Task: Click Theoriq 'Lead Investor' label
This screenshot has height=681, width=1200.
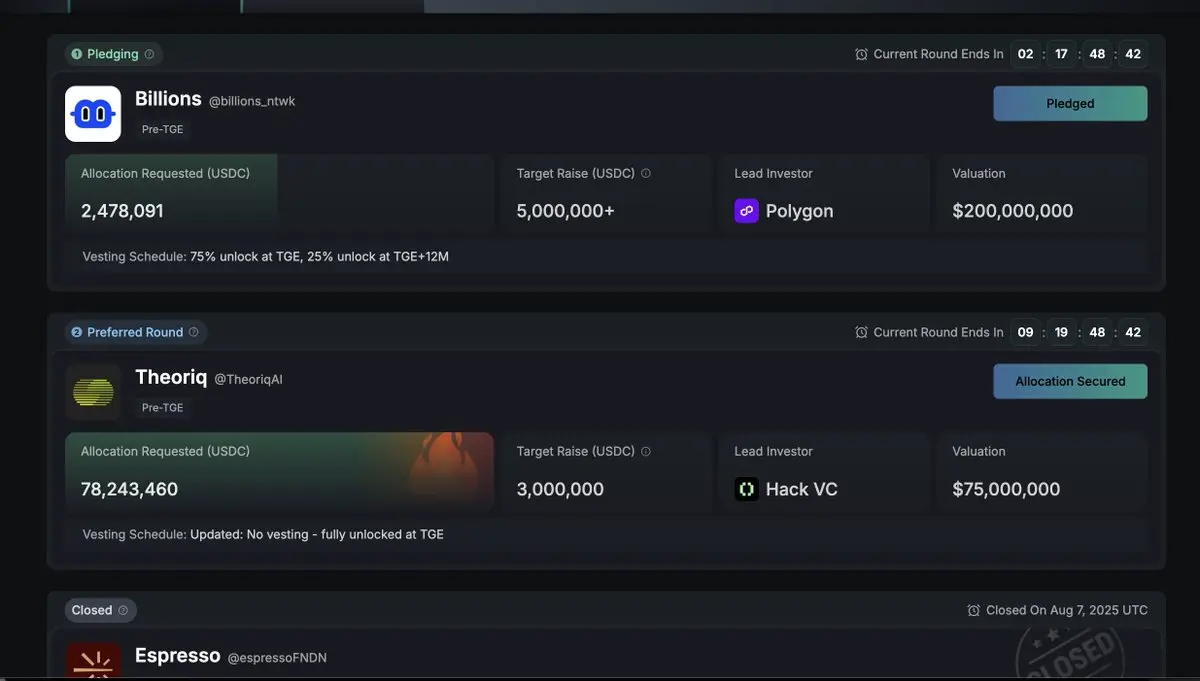Action: point(774,451)
